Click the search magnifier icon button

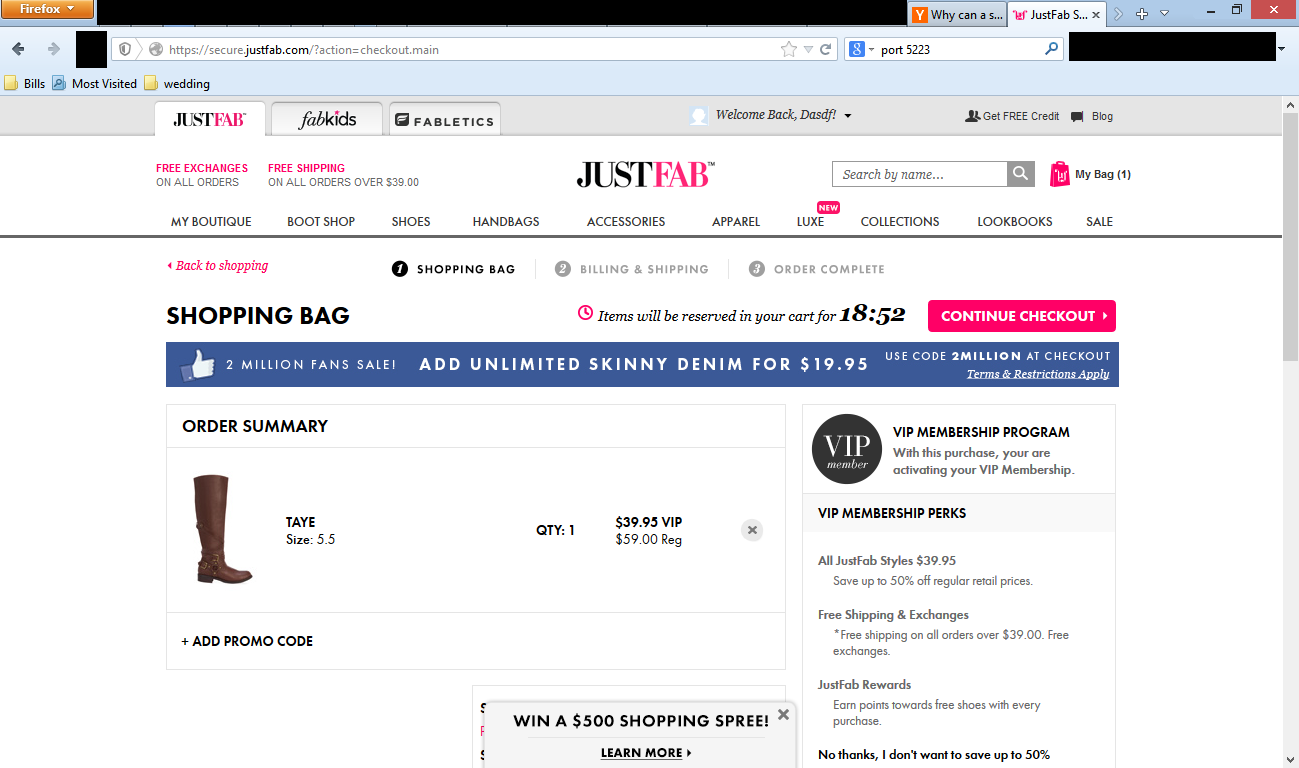(1020, 174)
